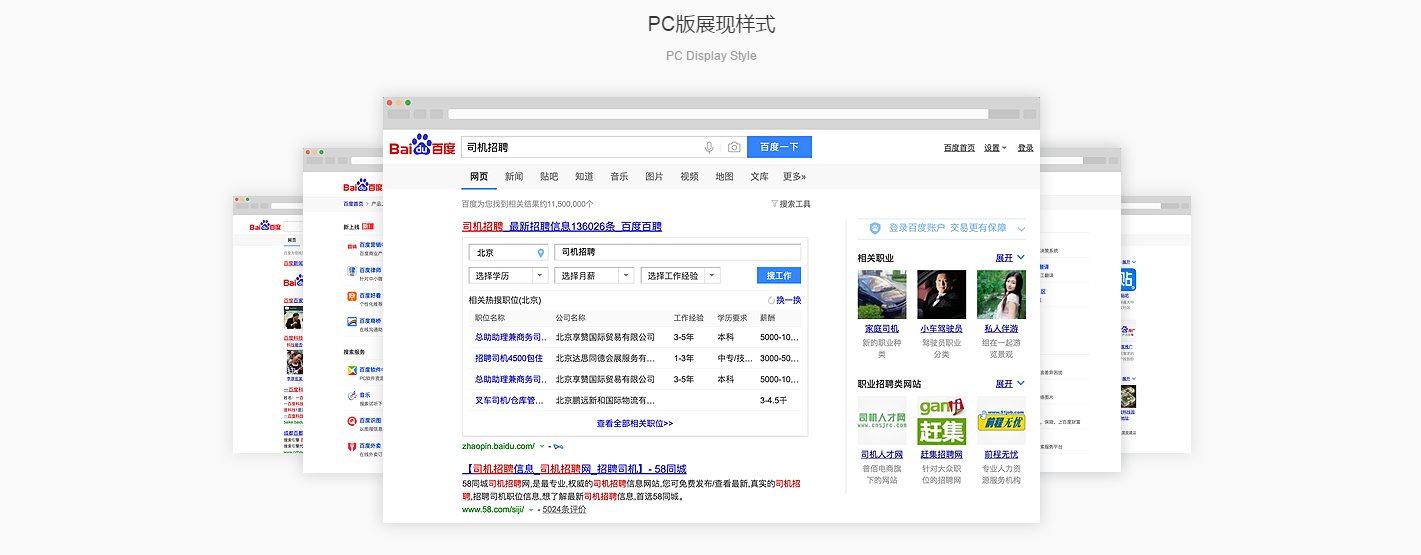Click 音乐 icon in second background window
The image size is (1421, 555).
click(352, 397)
